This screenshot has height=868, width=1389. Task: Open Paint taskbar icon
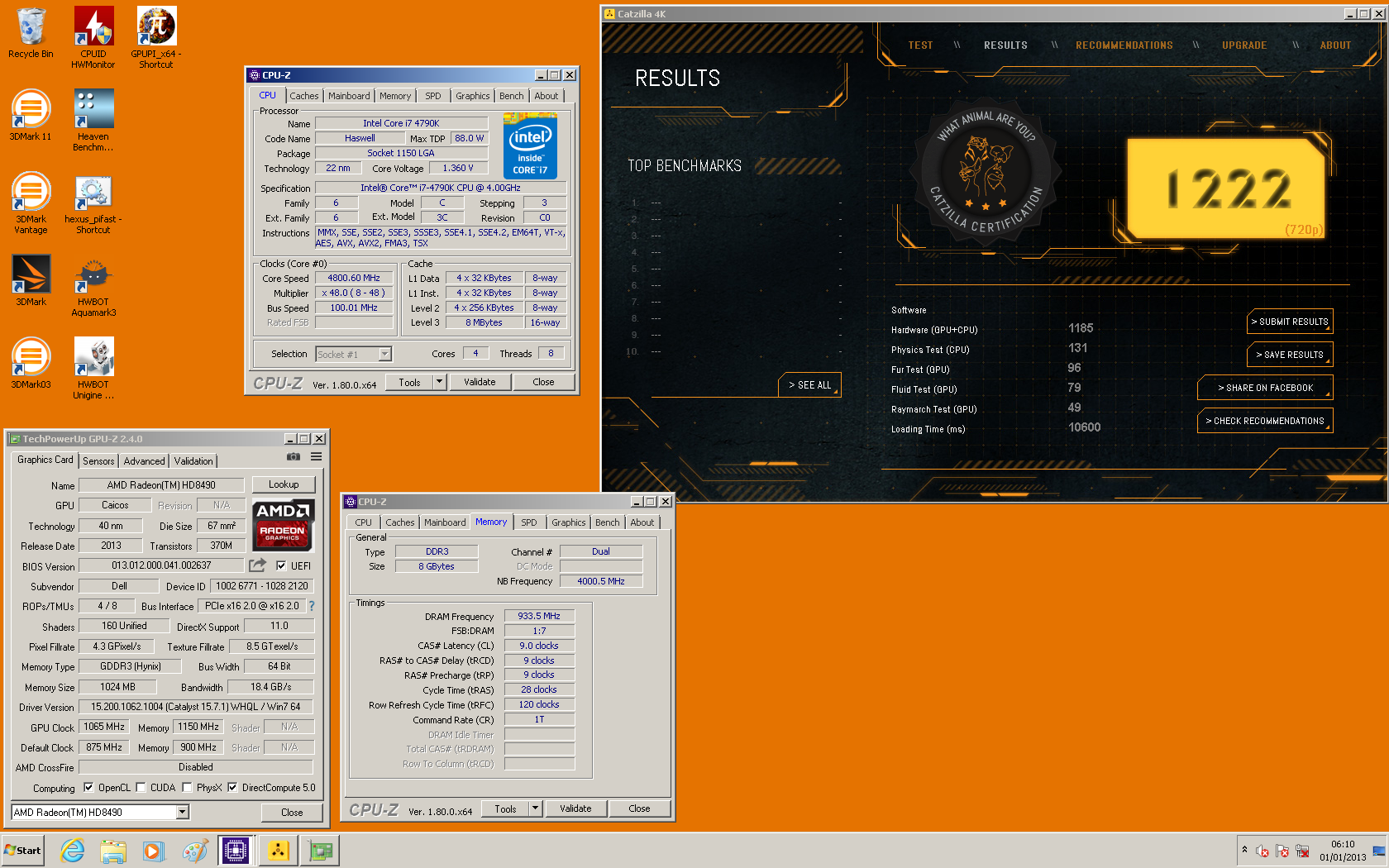195,850
